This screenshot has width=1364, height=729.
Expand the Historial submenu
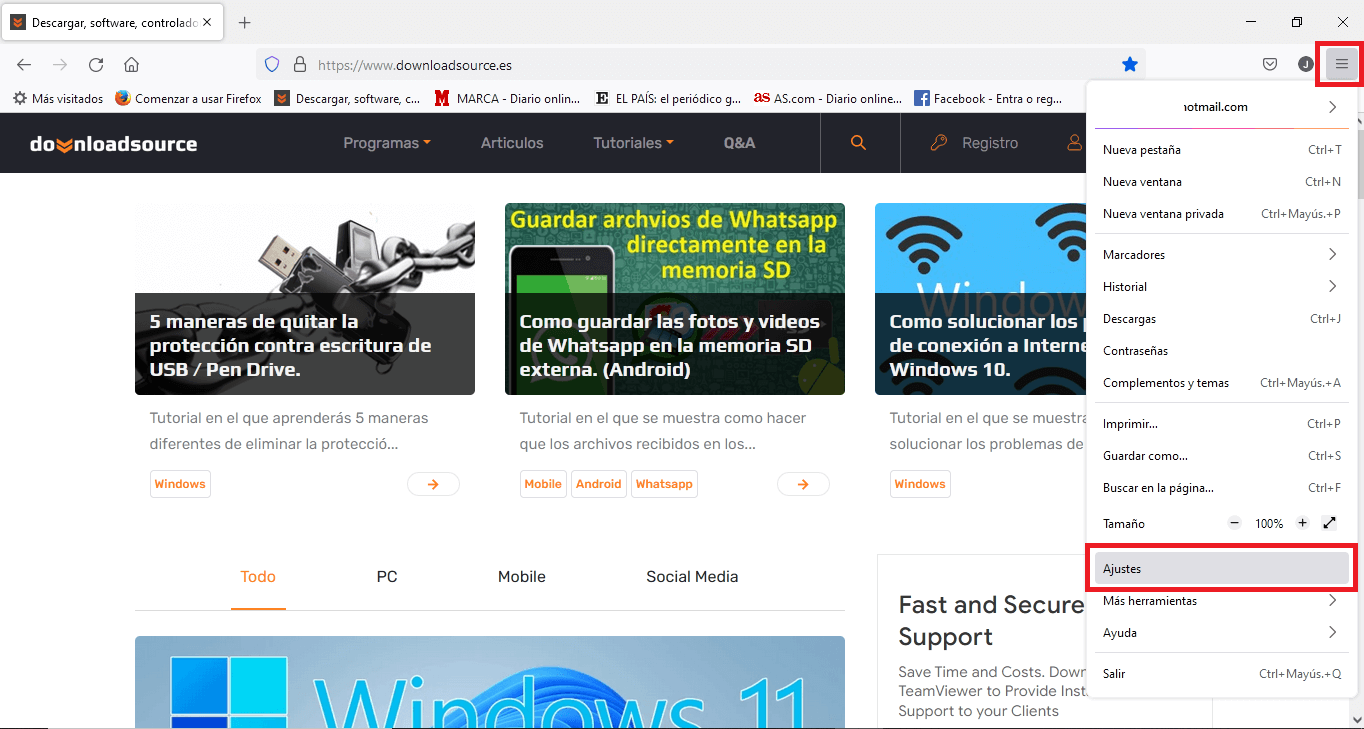click(1222, 287)
